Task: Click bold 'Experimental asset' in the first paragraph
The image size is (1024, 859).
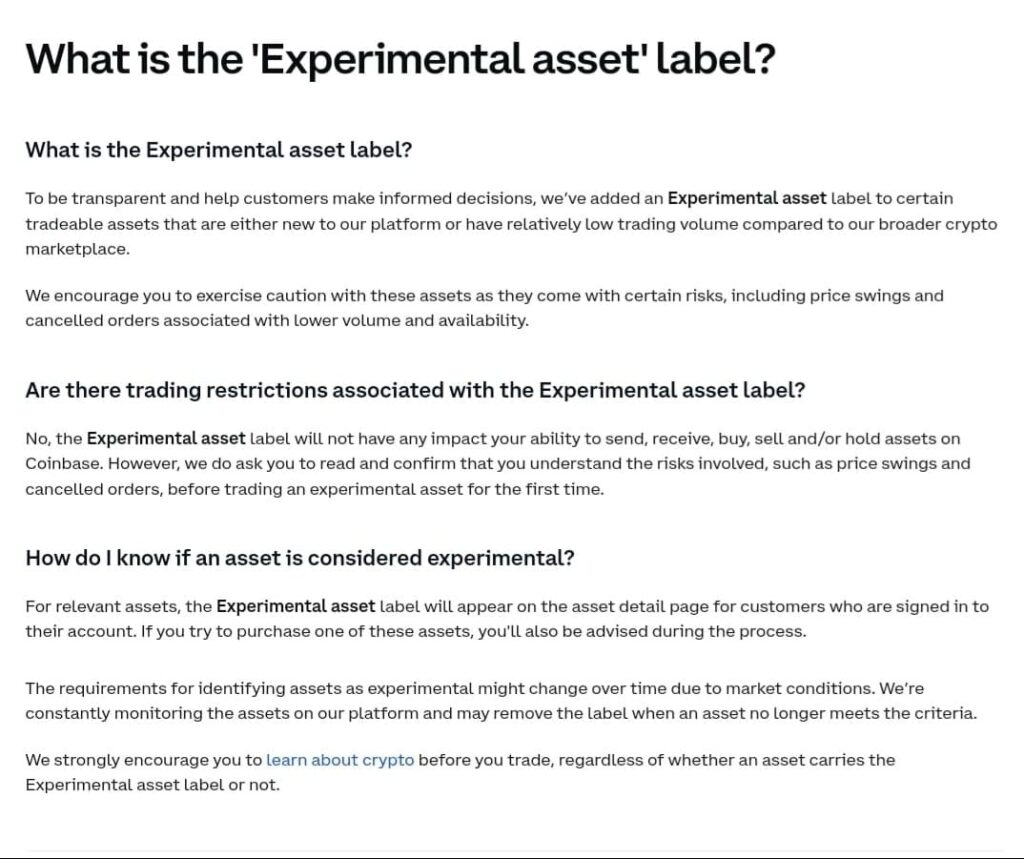Action: [x=746, y=198]
